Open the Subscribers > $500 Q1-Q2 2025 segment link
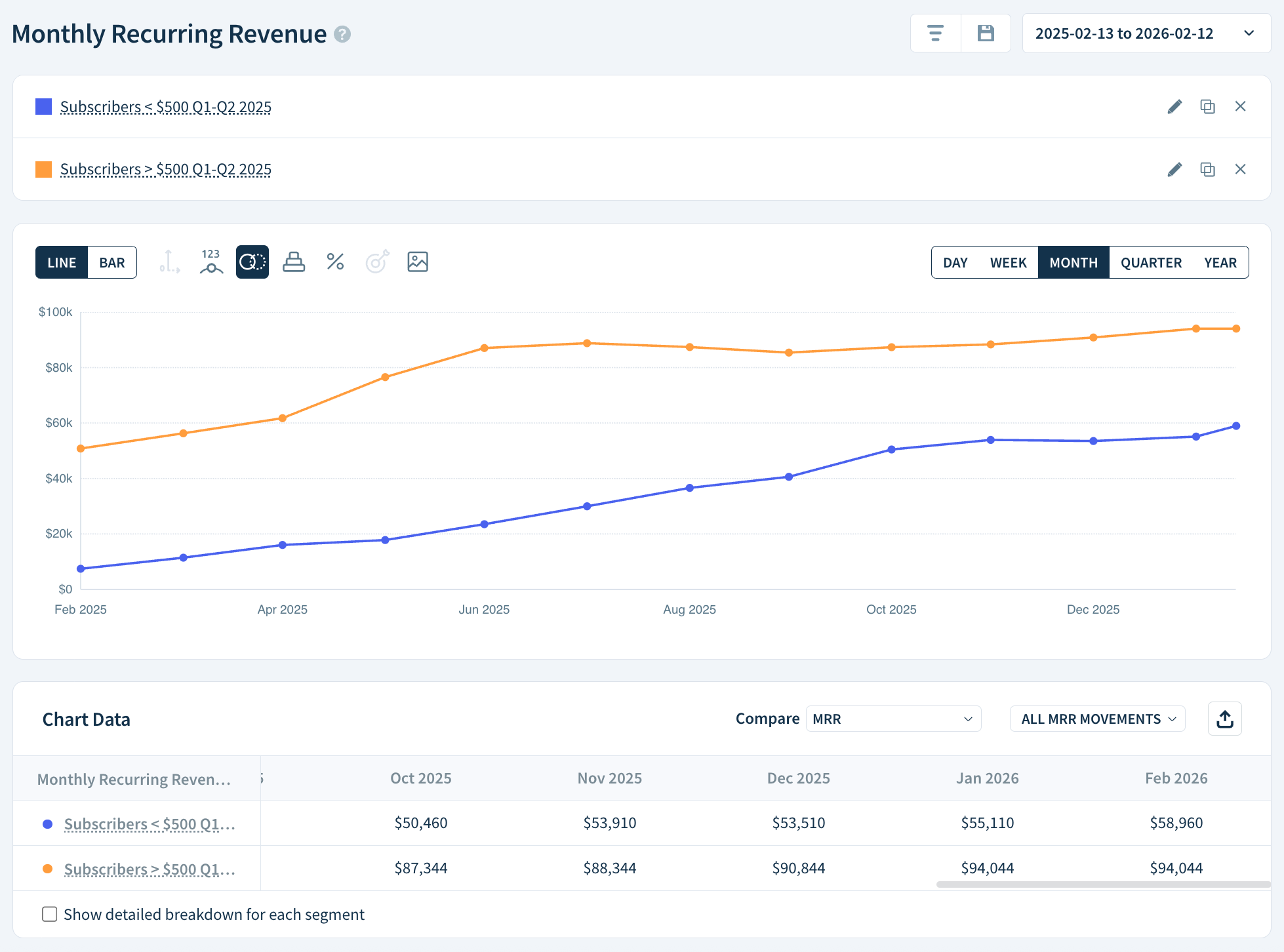This screenshot has width=1284, height=952. 166,169
